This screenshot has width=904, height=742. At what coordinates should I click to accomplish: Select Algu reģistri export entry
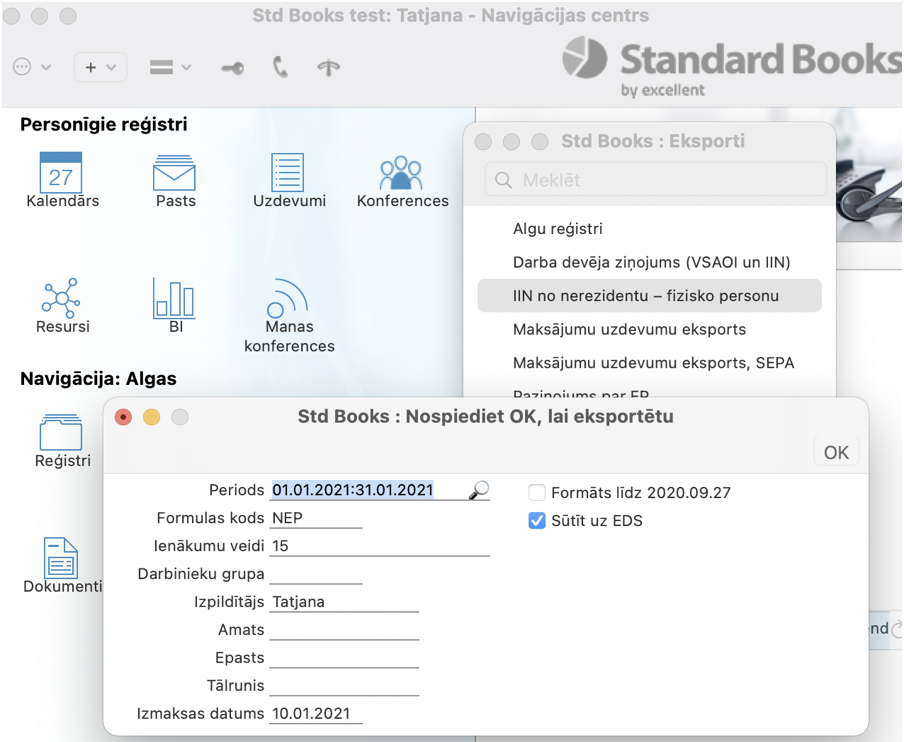[x=557, y=229]
